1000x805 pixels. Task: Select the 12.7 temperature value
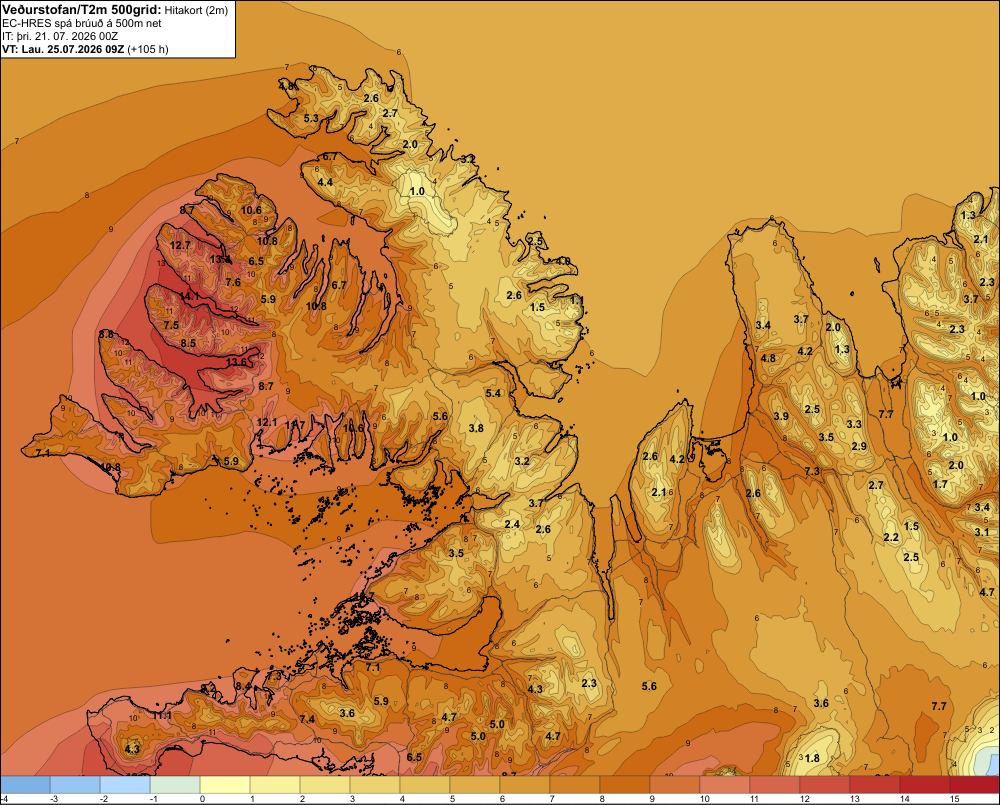(x=180, y=246)
